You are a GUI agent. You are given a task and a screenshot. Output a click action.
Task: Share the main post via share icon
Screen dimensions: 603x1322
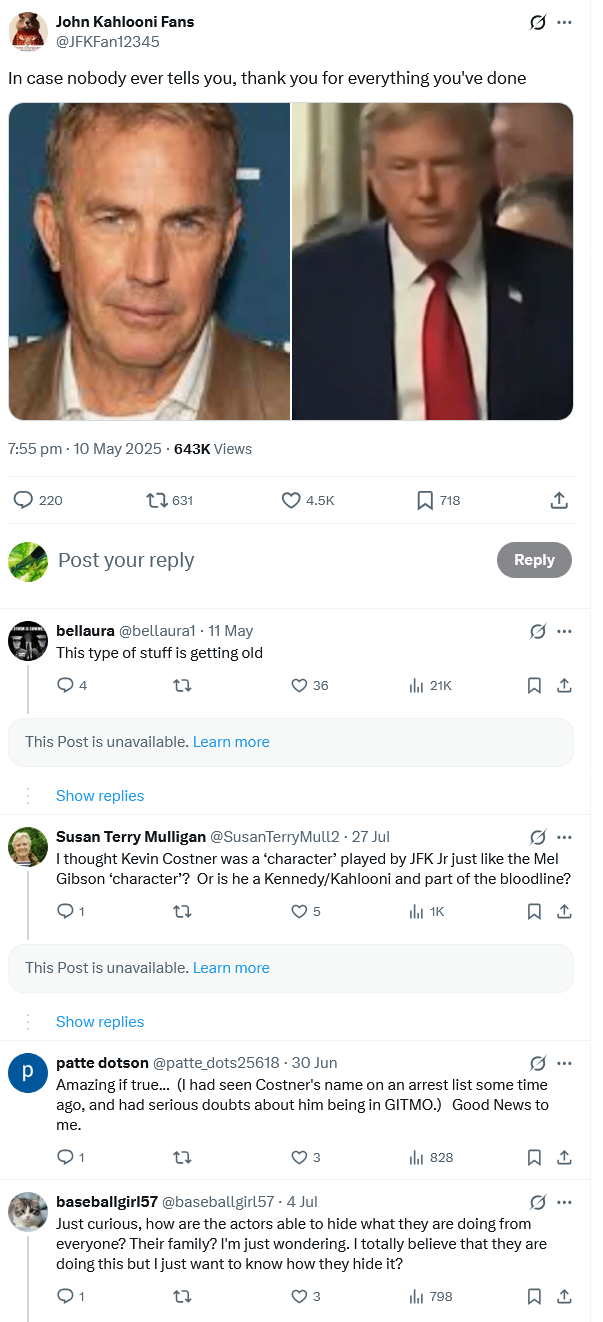560,500
